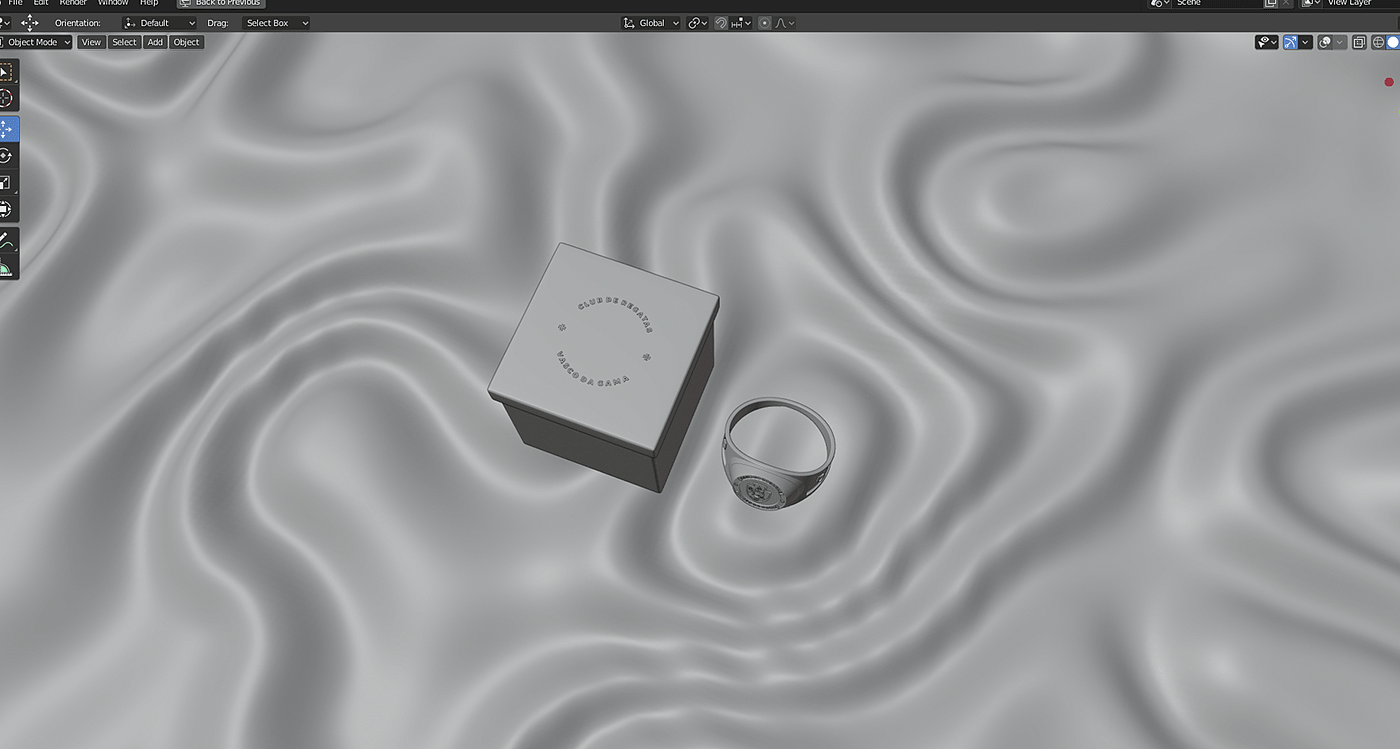Open the Edit menu
The image size is (1400, 749).
click(x=41, y=3)
